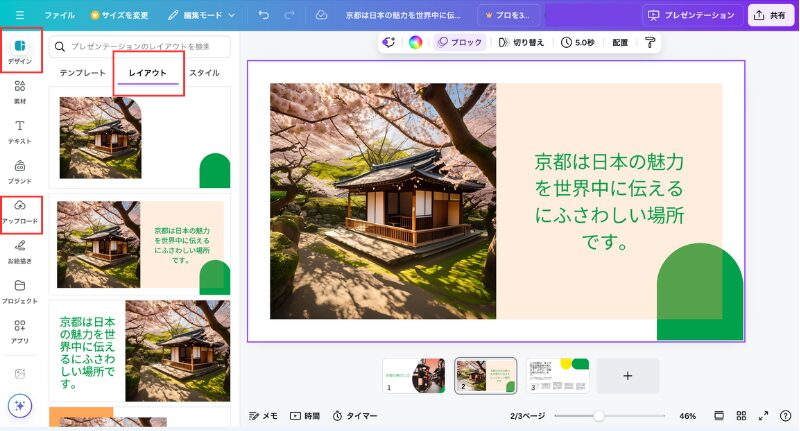The height and width of the screenshot is (431, 800).
Task: Open the メモ notes panel
Action: 263,416
